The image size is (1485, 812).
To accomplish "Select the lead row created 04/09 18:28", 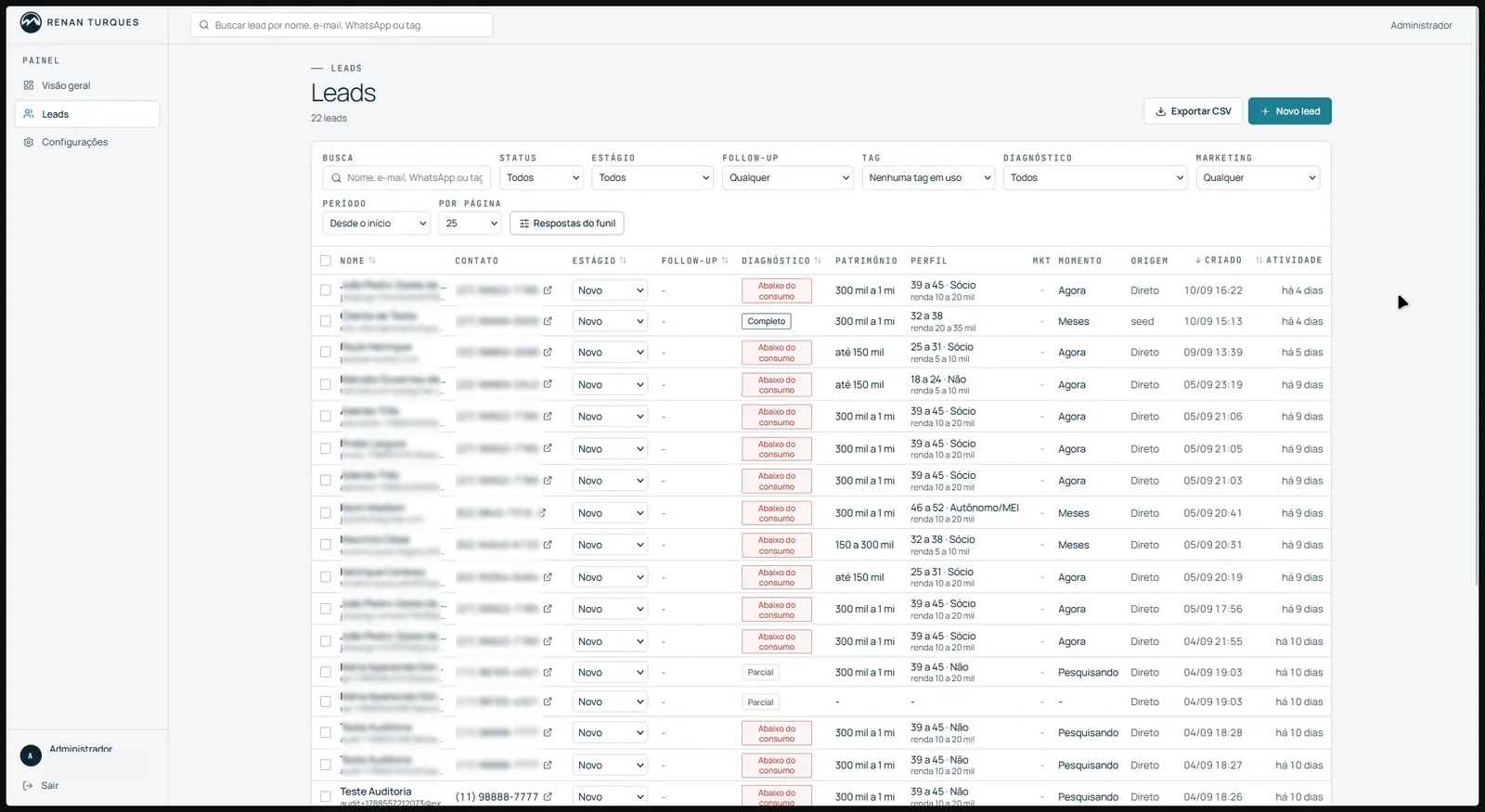I will point(326,733).
